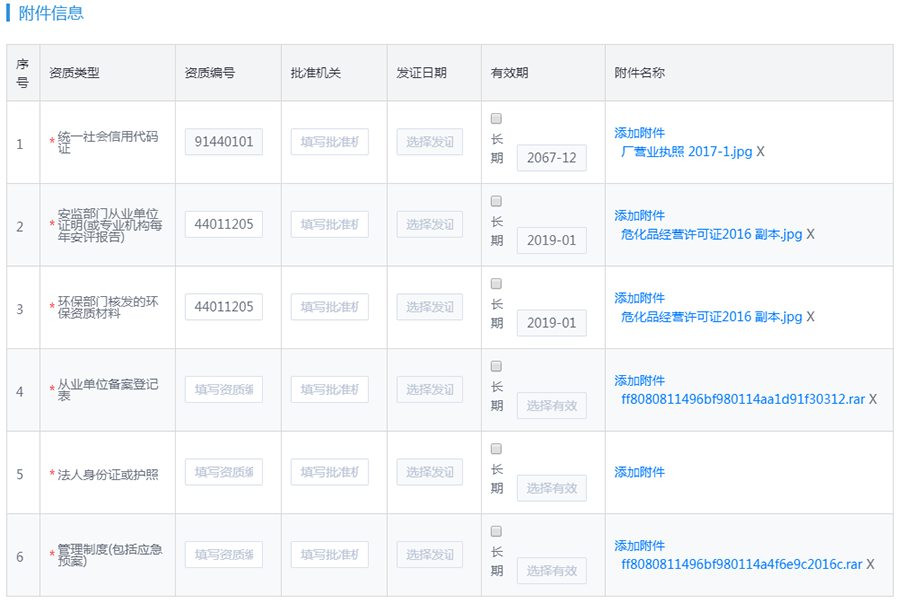900x603 pixels.
Task: Choose validity date for 从业单位备案登记表
Action: click(551, 405)
